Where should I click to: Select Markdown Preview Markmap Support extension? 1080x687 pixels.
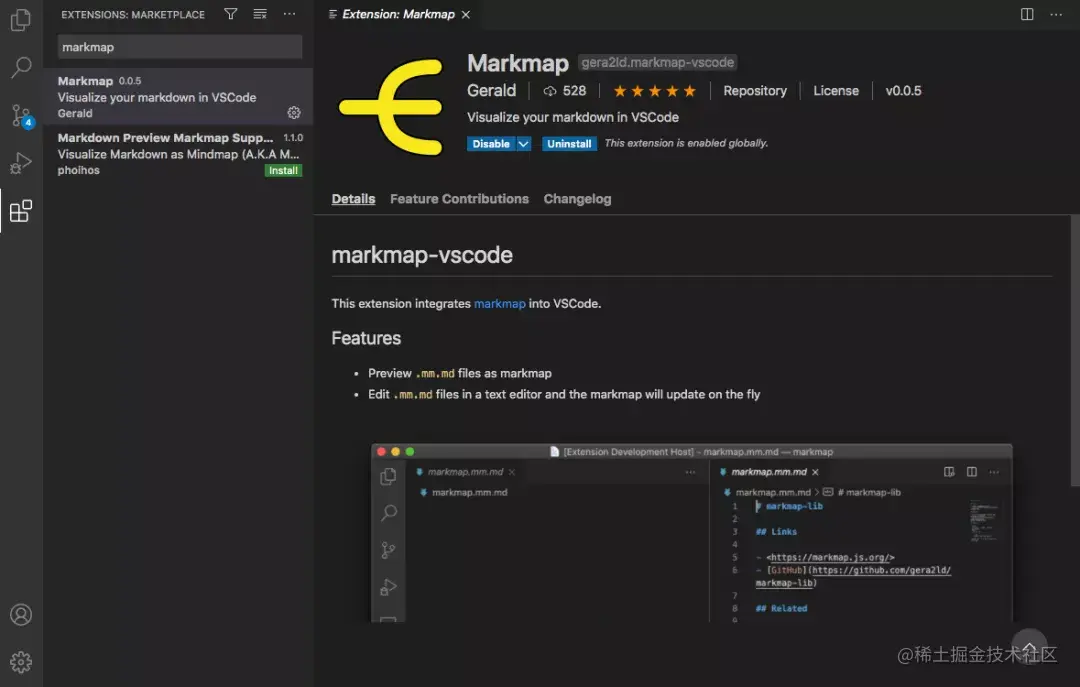178,154
